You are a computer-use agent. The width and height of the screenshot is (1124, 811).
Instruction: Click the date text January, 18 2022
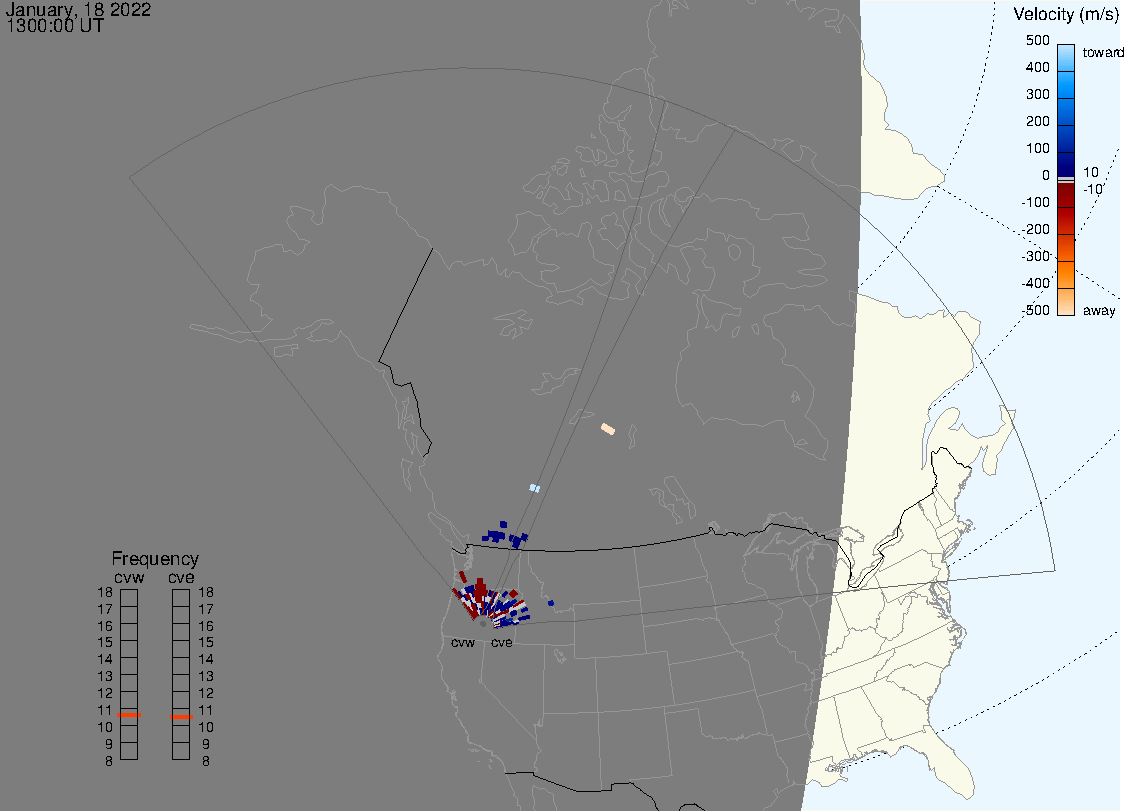(x=78, y=9)
